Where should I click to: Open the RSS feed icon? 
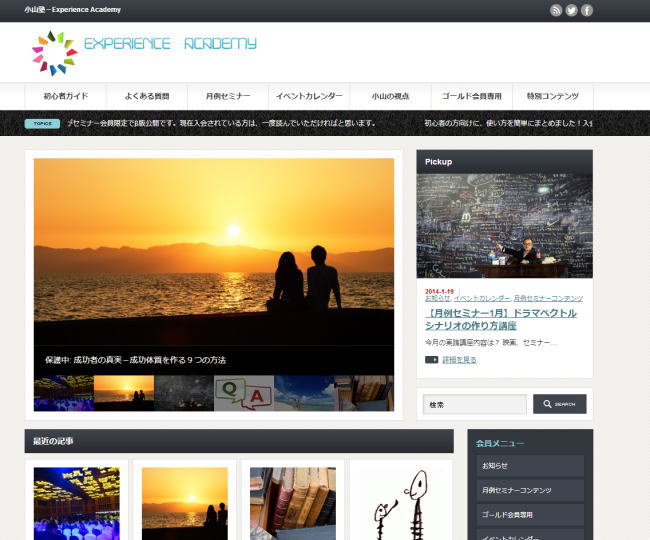(556, 10)
